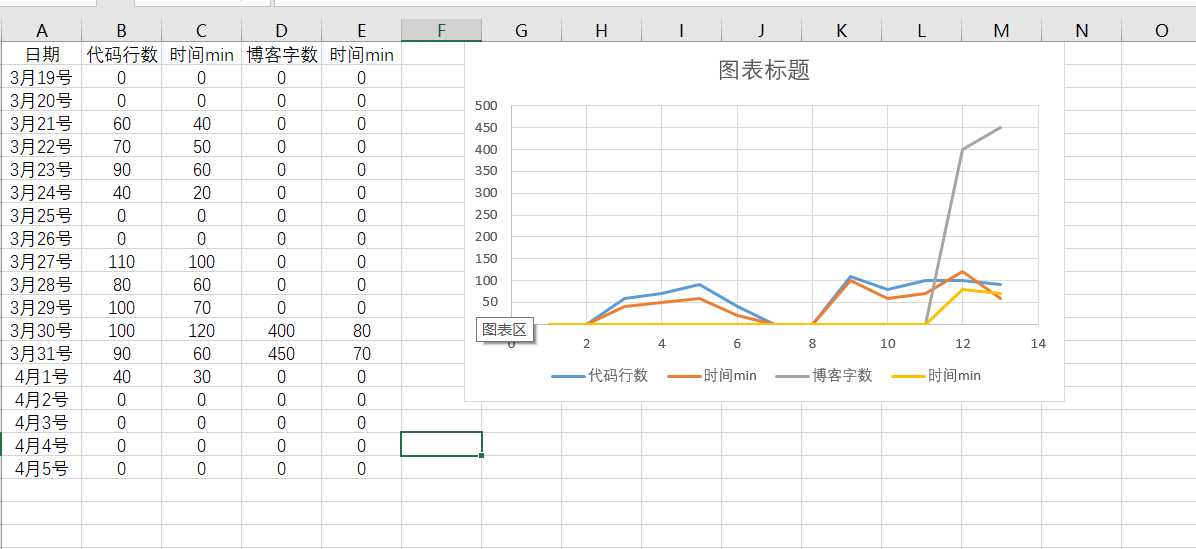Click the 50 cell in 3月22号 row
1196x549 pixels.
(x=201, y=146)
